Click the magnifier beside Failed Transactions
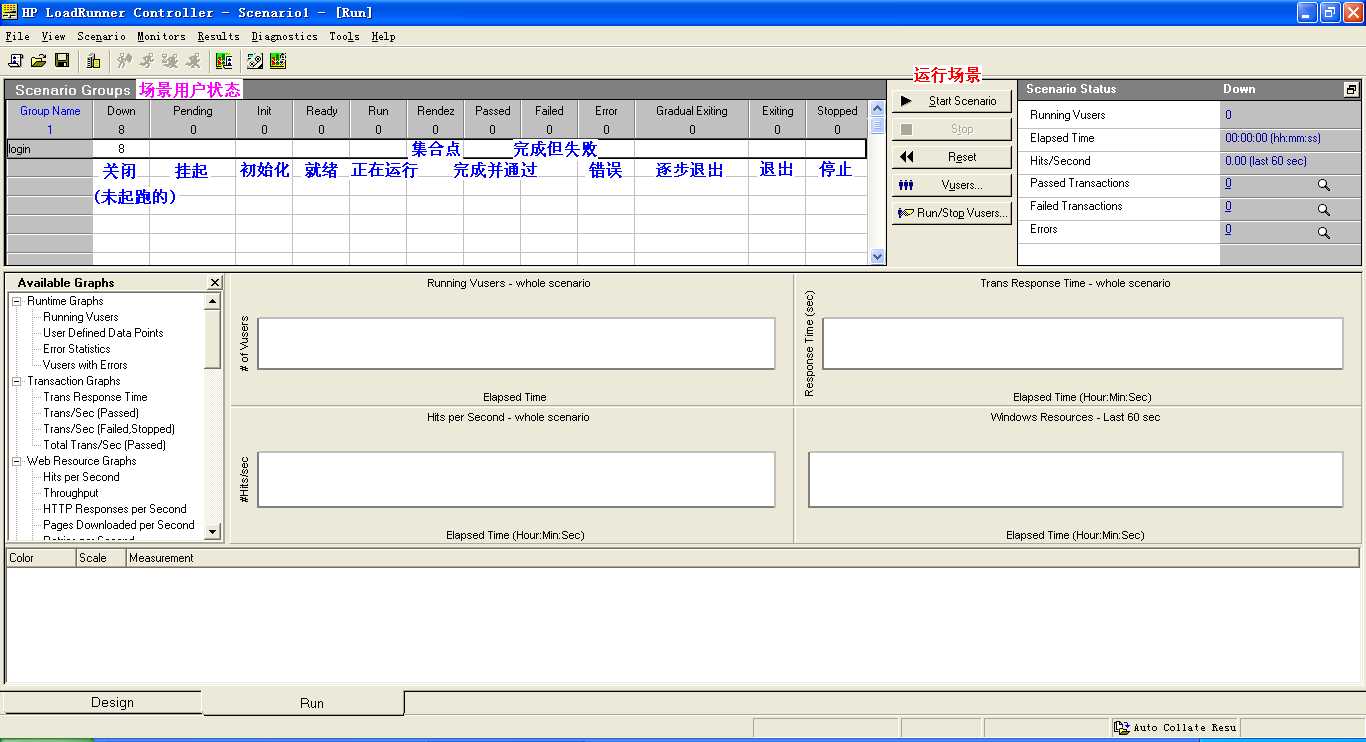 click(x=1323, y=209)
